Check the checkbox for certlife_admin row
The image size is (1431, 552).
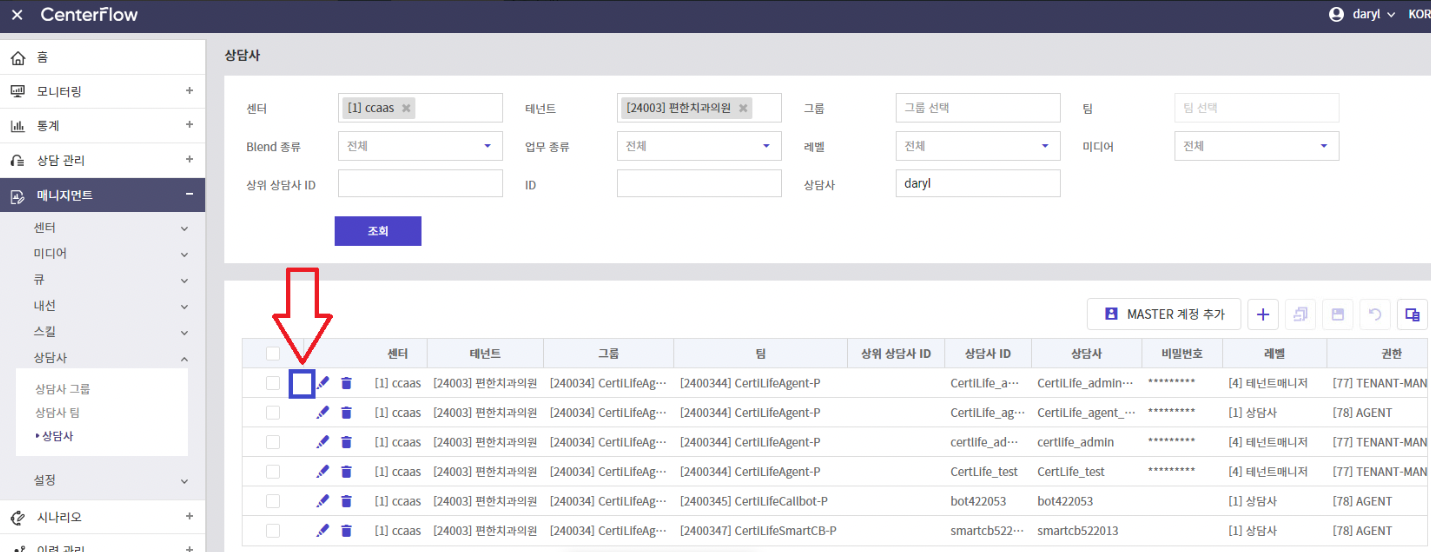[273, 442]
